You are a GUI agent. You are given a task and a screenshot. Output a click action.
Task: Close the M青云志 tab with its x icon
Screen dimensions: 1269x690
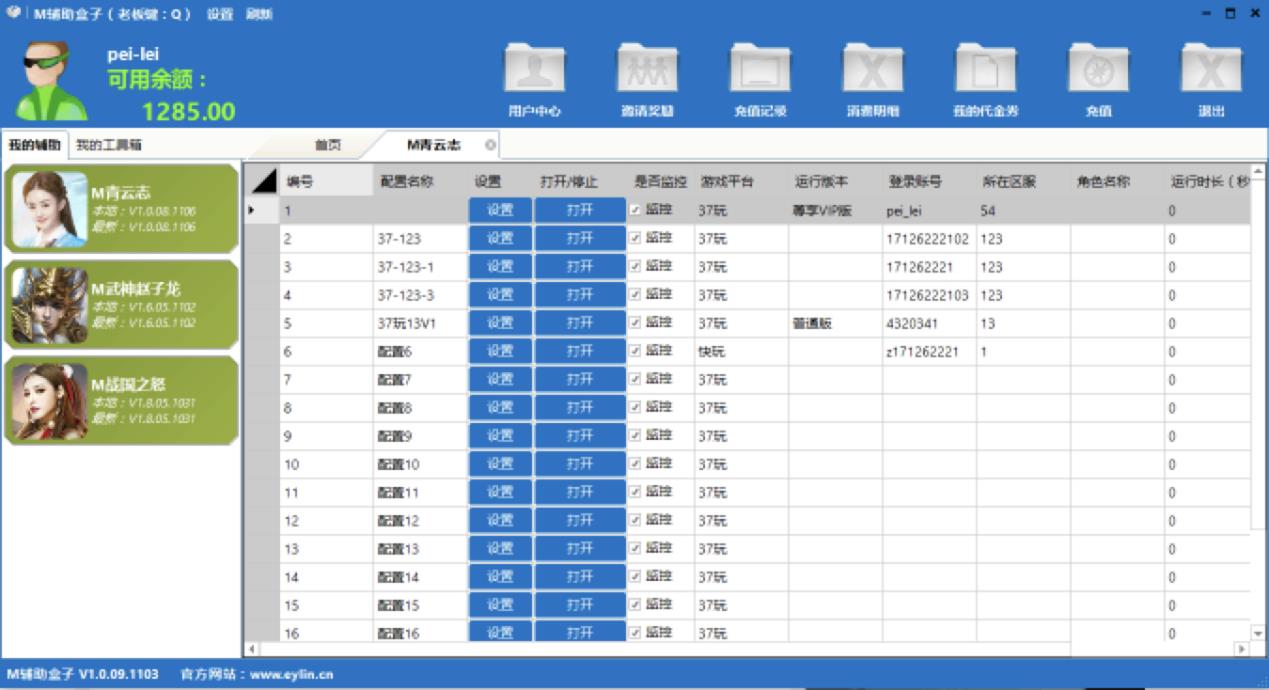pyautogui.click(x=490, y=145)
